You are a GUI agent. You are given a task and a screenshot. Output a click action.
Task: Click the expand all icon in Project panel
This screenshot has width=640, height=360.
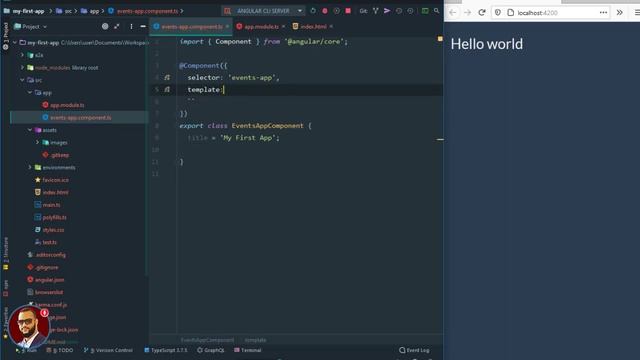pos(117,27)
